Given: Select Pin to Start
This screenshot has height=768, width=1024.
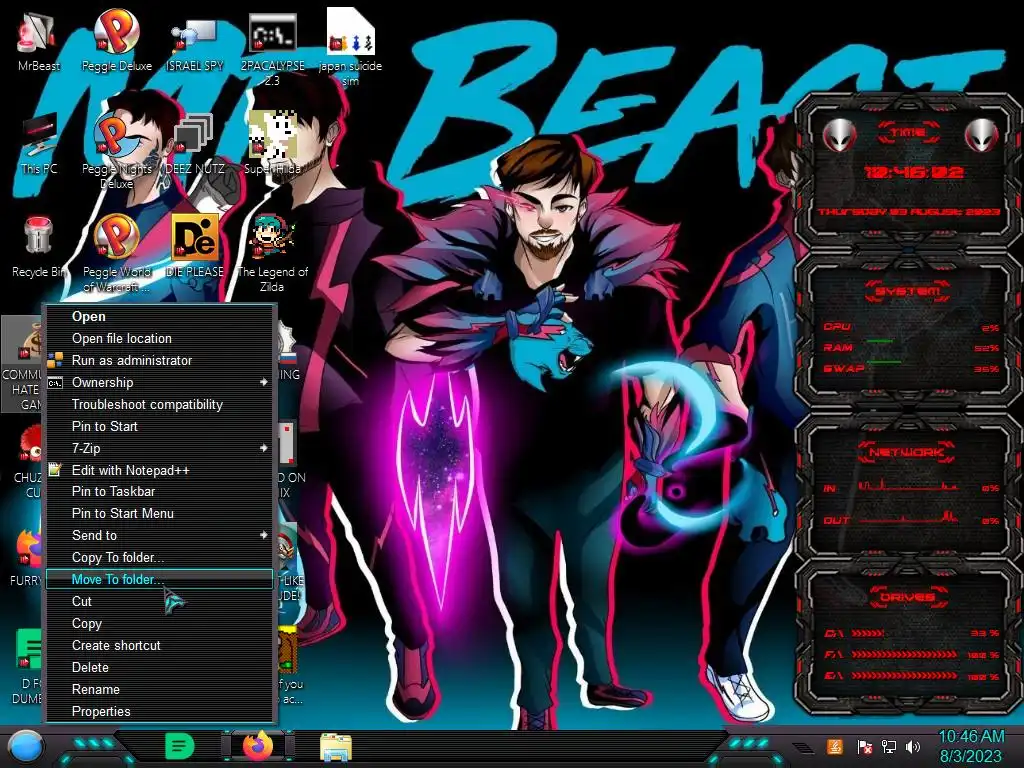Looking at the screenshot, I should 159,426.
